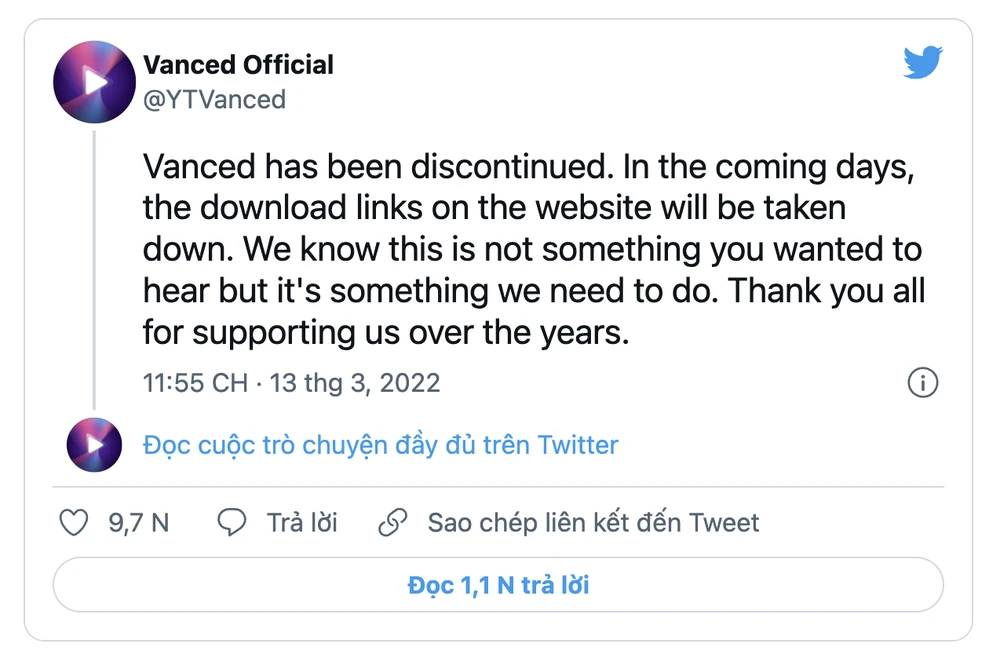This screenshot has height=658, width=1000.
Task: Open tweet details via the circled "i" icon
Action: [923, 383]
